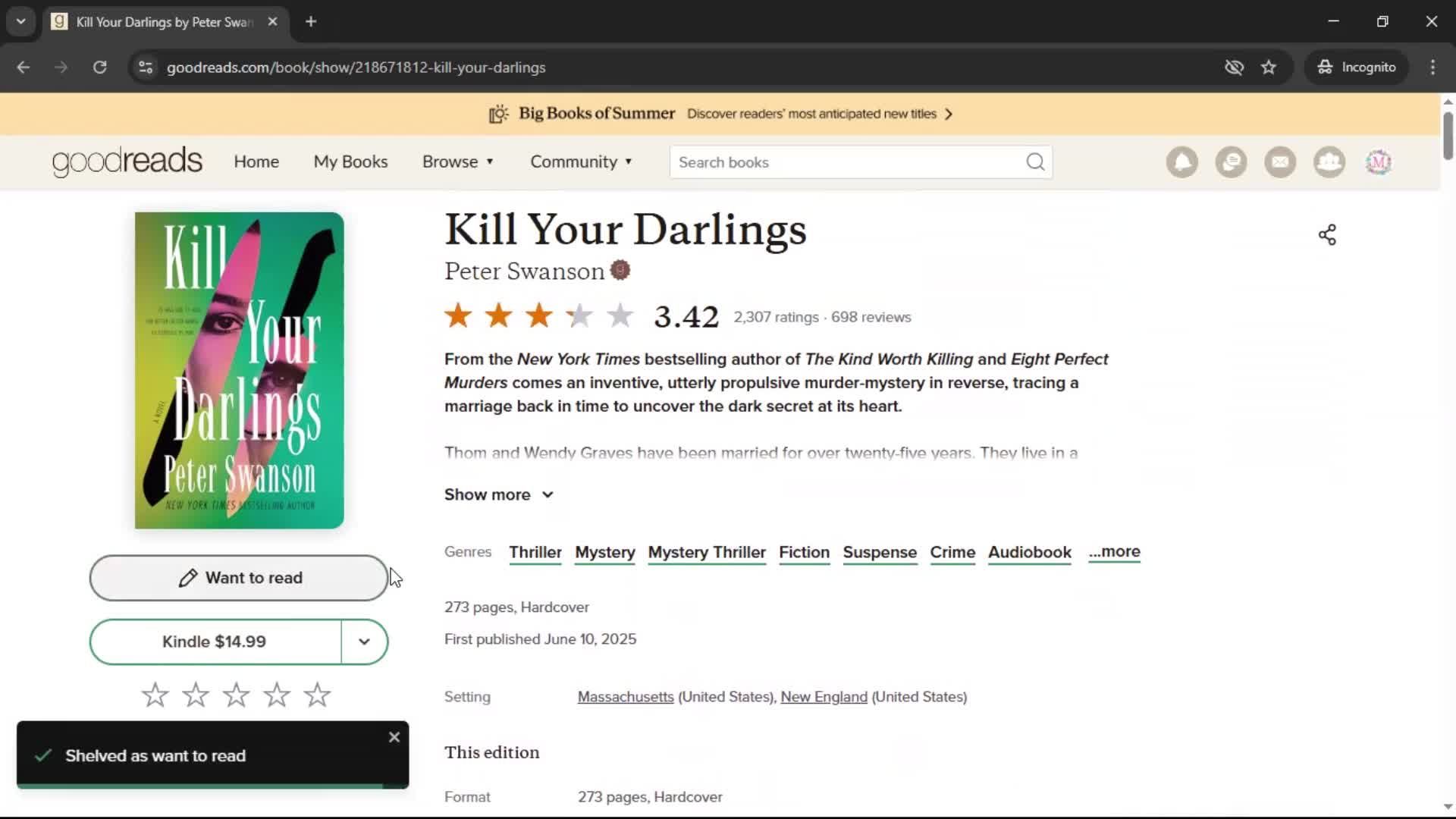
Task: Click the Goodreads author badge next to Peter Swanson
Action: point(620,270)
